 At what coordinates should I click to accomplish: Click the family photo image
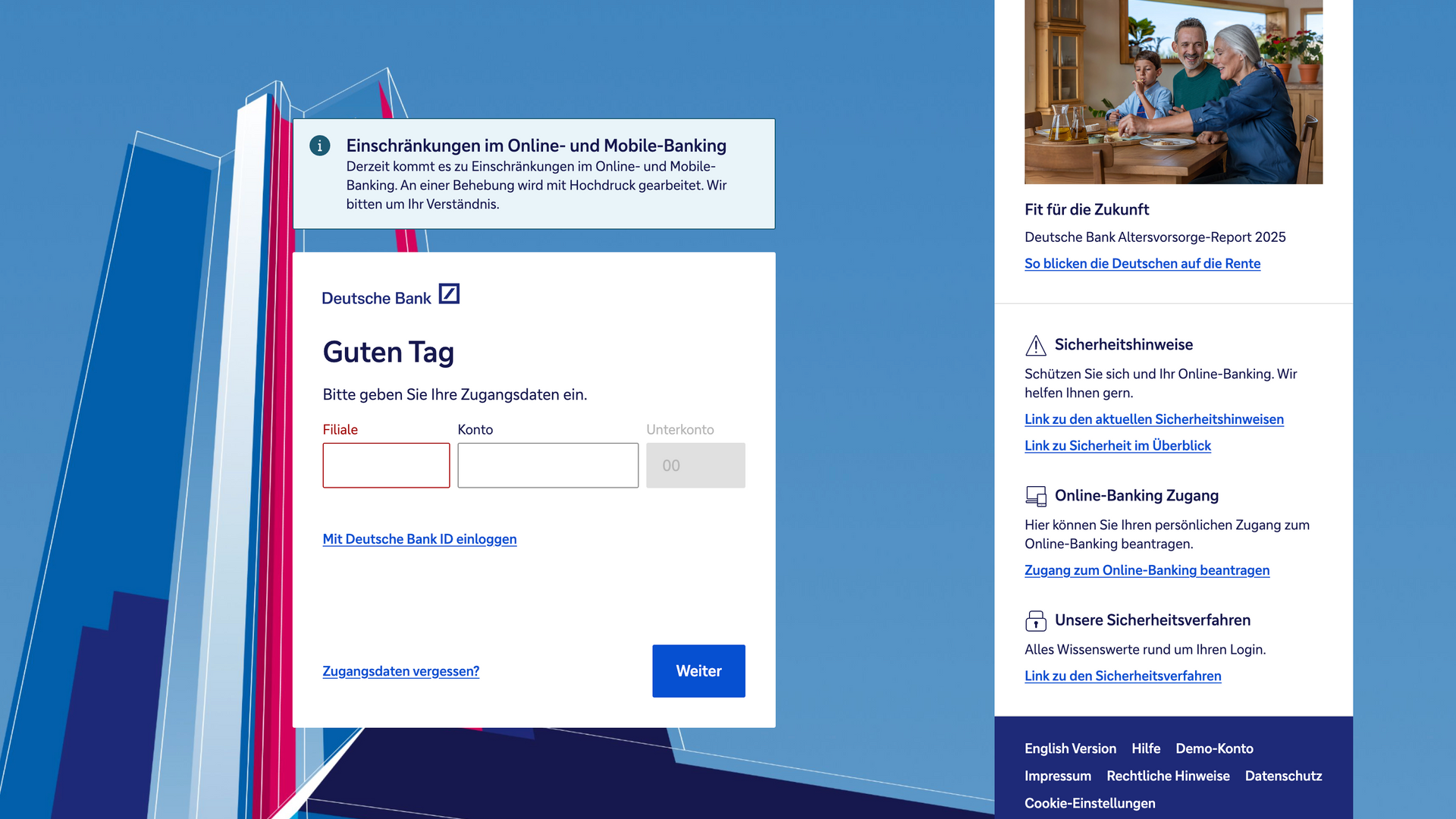1173,91
